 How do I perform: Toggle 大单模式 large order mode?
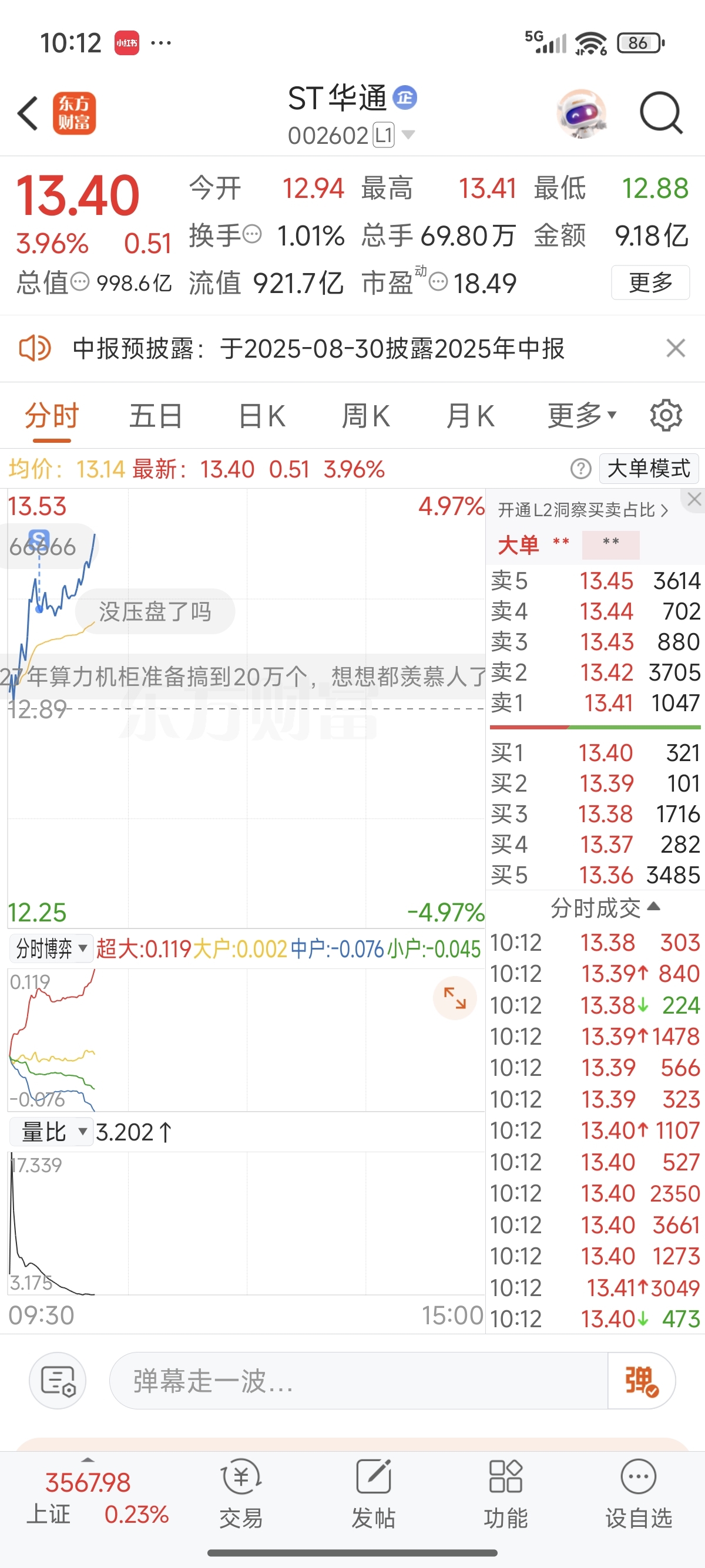pos(649,469)
